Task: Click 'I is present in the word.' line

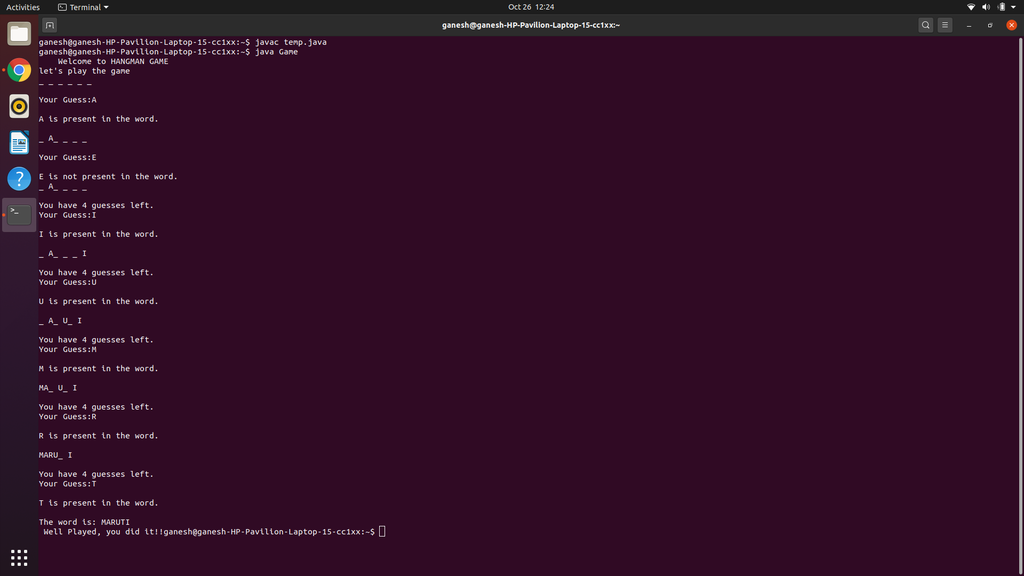Action: pyautogui.click(x=99, y=234)
